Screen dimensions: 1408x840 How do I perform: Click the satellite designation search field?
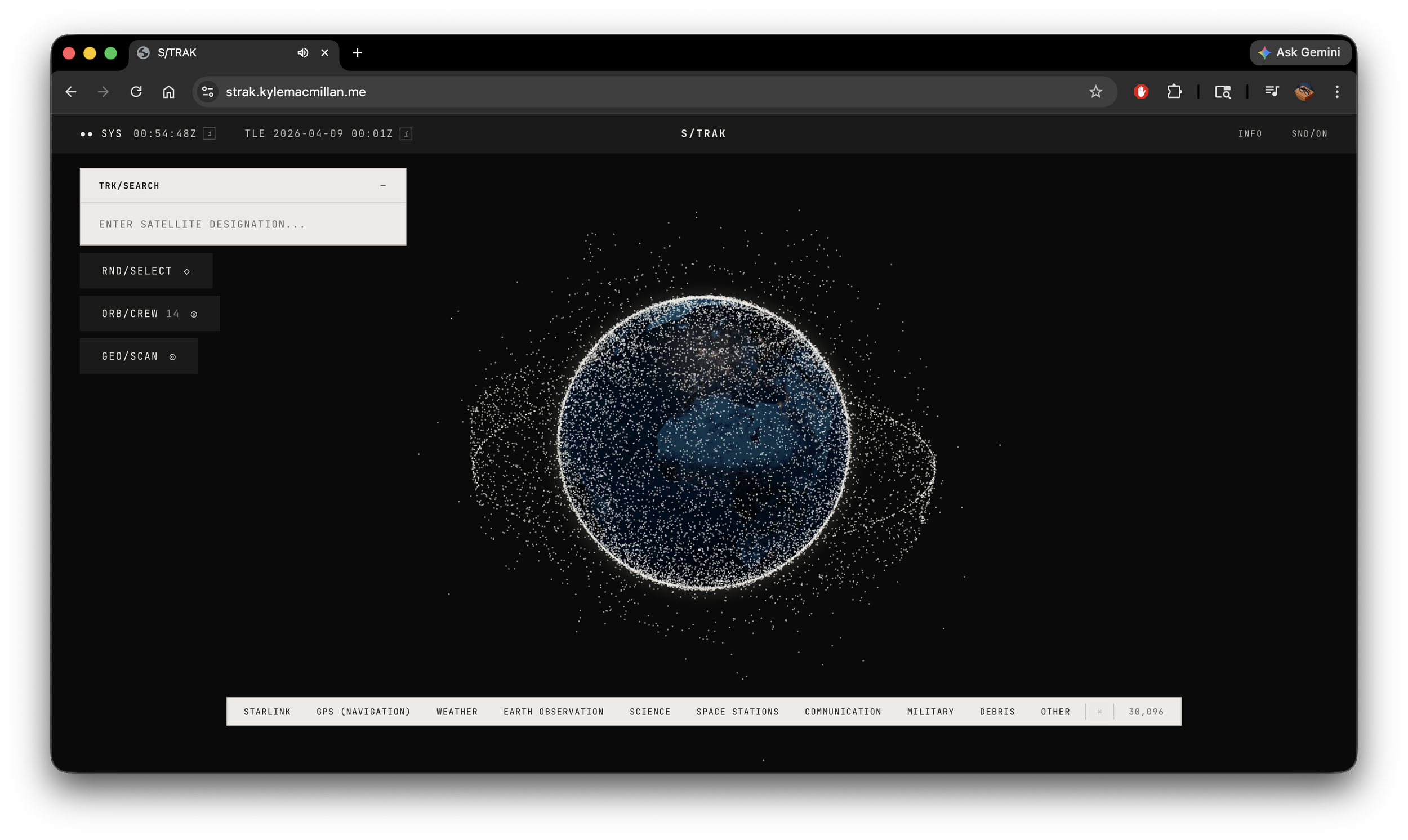coord(243,224)
